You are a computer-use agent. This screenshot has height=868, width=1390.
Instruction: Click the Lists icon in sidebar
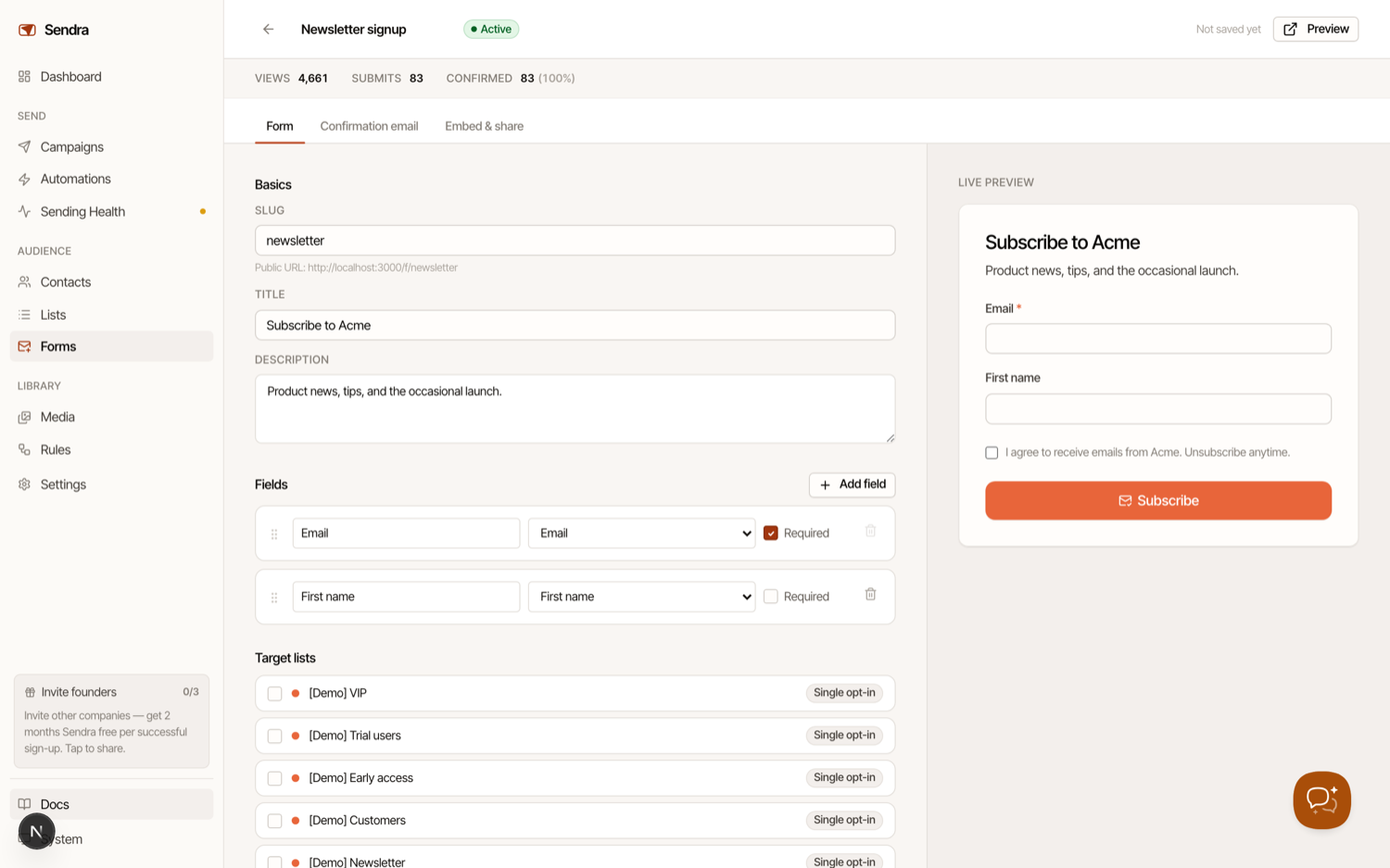click(25, 315)
